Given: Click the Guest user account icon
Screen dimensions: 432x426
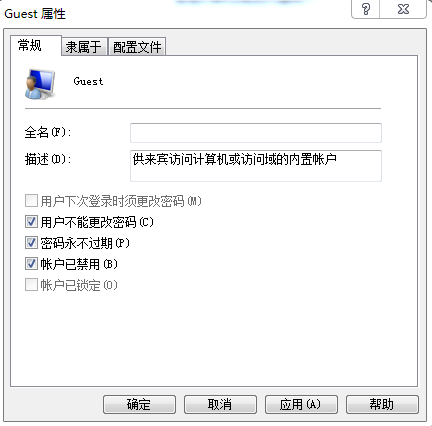Looking at the screenshot, I should pos(40,84).
